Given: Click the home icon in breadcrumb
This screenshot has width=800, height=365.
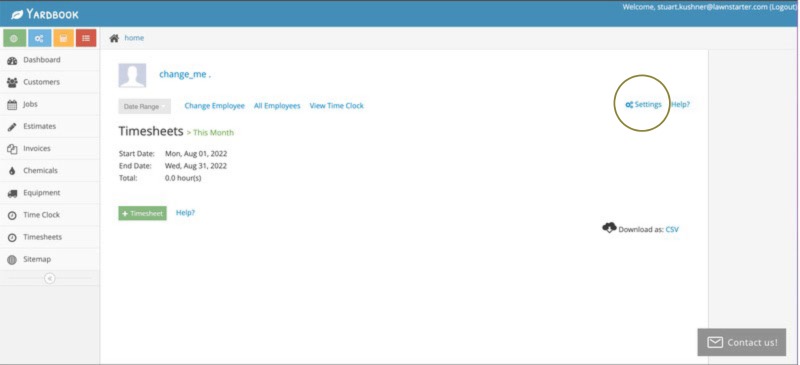Looking at the screenshot, I should pyautogui.click(x=114, y=38).
